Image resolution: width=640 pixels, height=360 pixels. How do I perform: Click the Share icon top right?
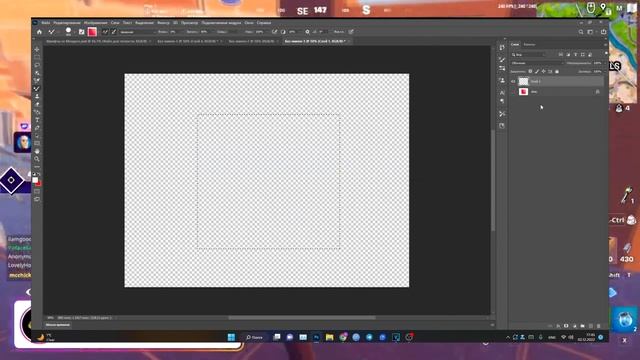[604, 32]
